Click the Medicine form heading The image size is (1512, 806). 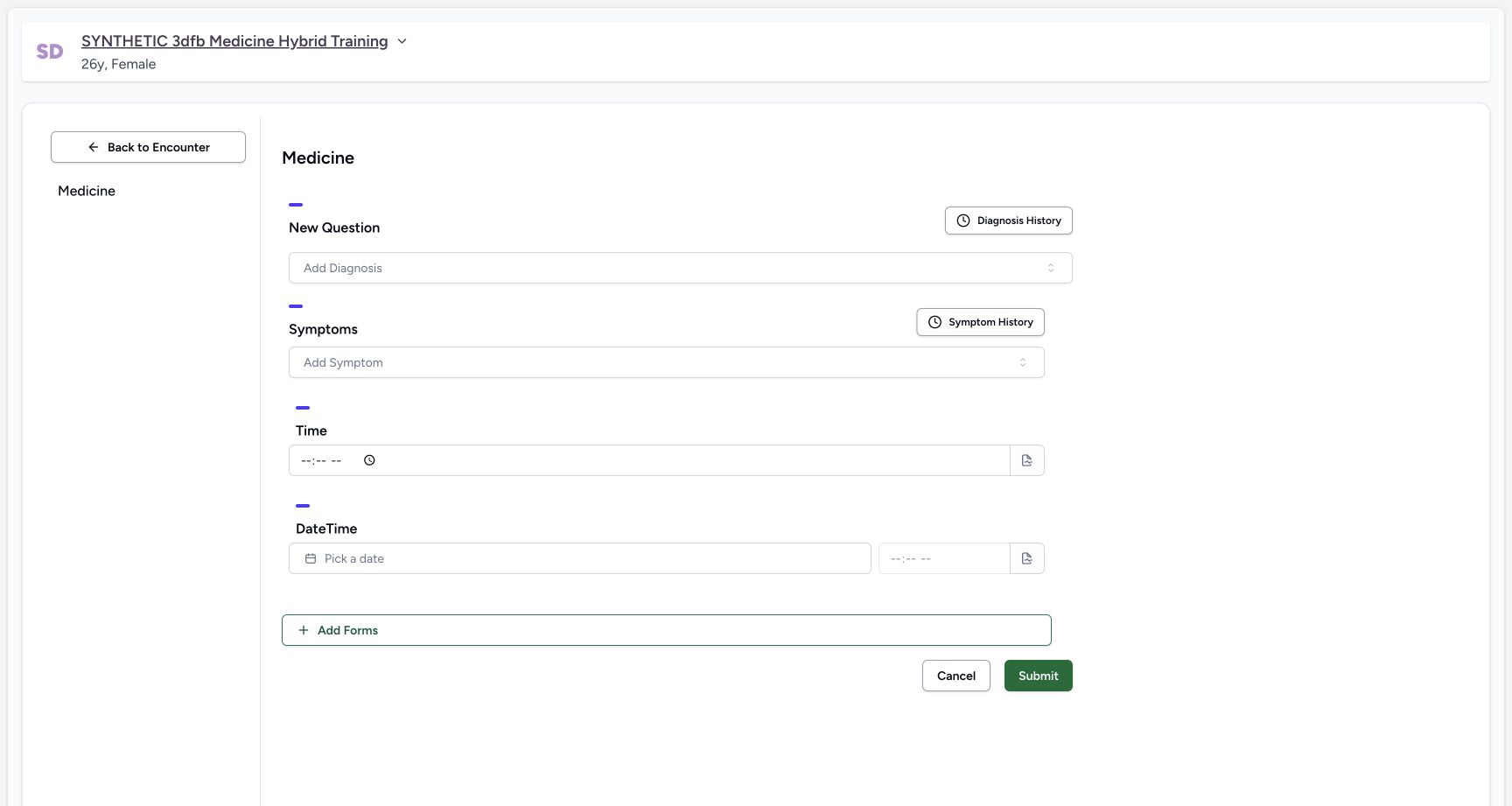point(318,158)
